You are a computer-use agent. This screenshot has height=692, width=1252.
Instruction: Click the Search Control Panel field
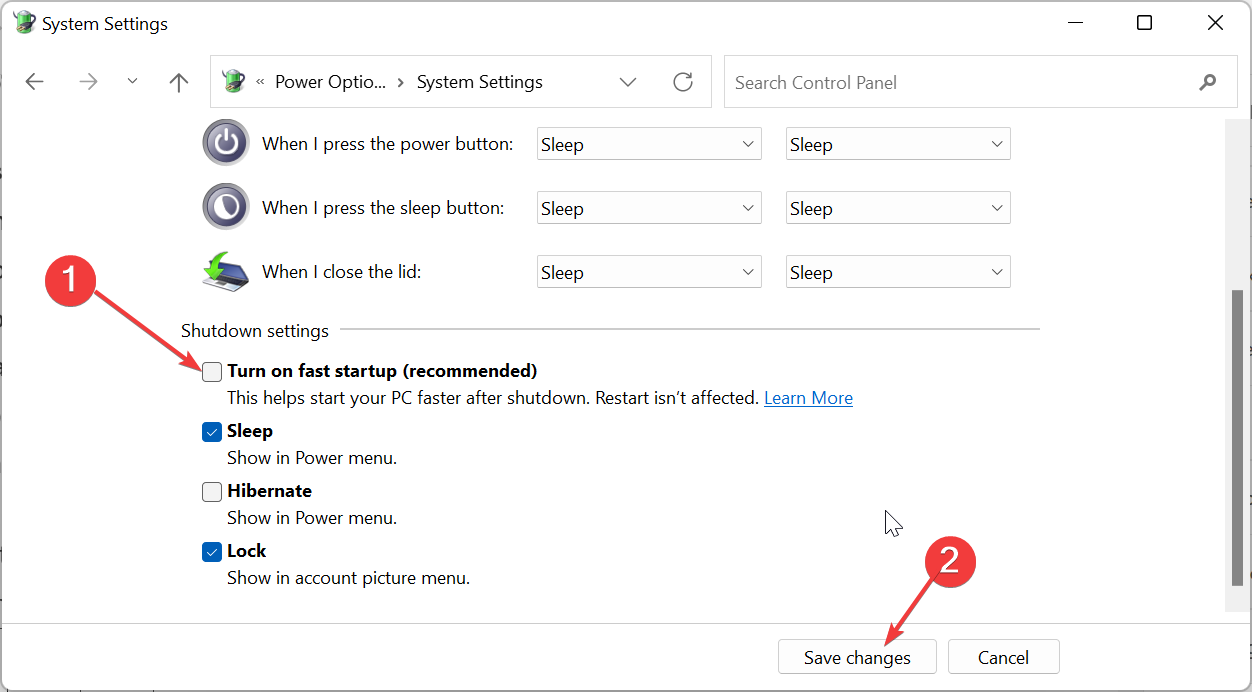tap(980, 82)
